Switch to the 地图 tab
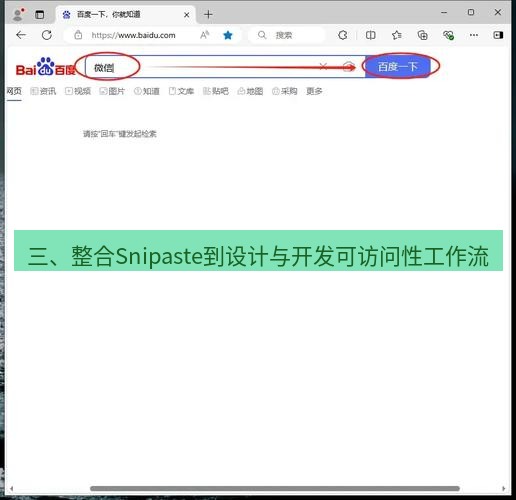Screen dimensions: 516x500 [250, 91]
